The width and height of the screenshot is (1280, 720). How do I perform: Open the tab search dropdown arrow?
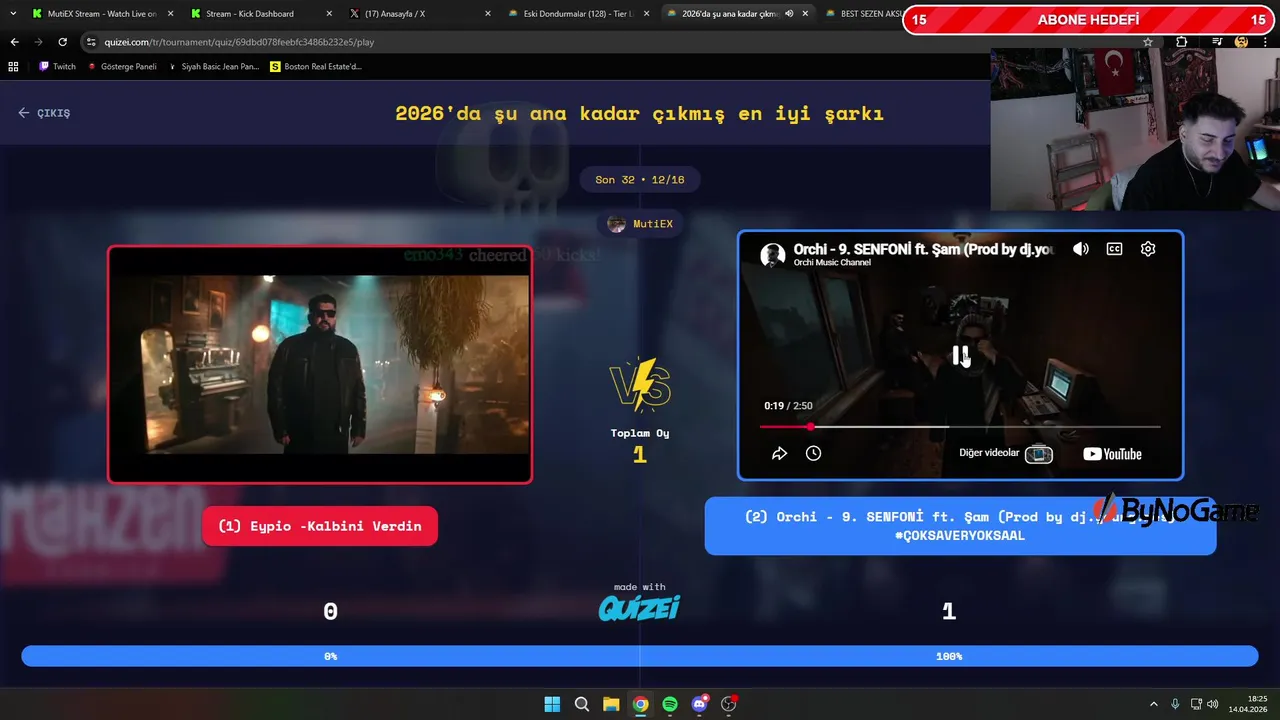(13, 14)
